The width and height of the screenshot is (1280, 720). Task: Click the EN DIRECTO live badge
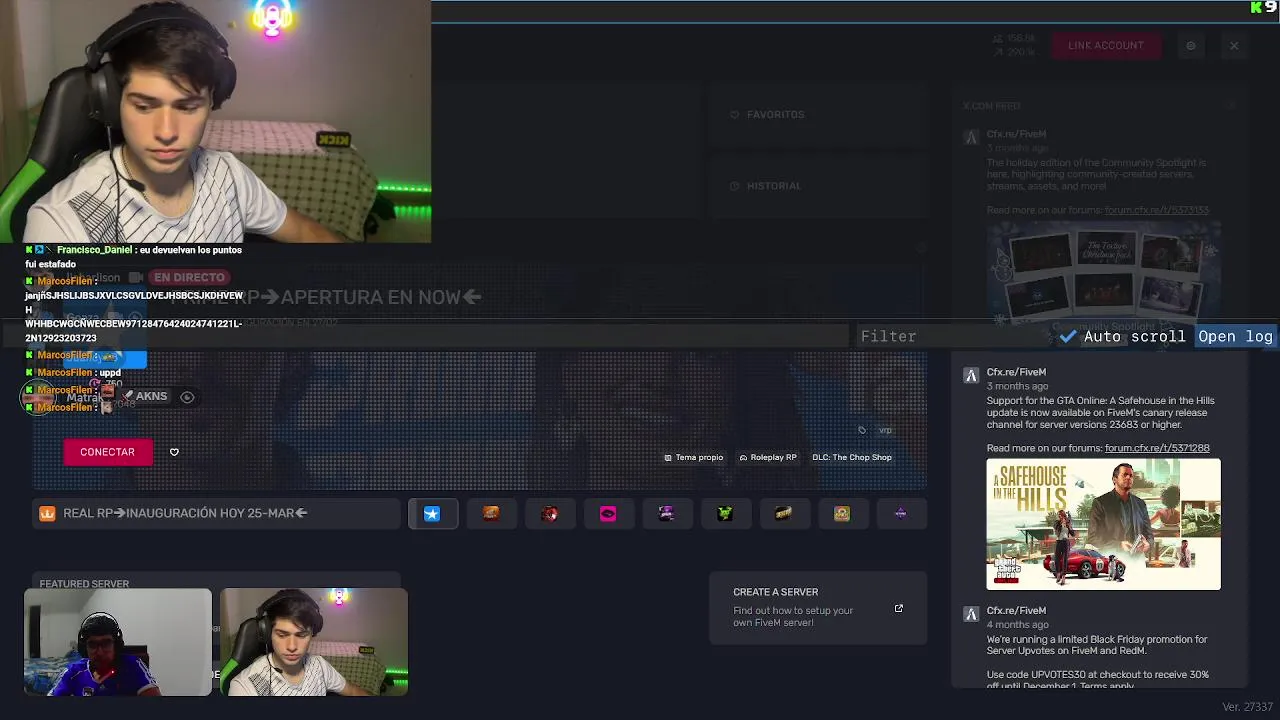(x=189, y=277)
